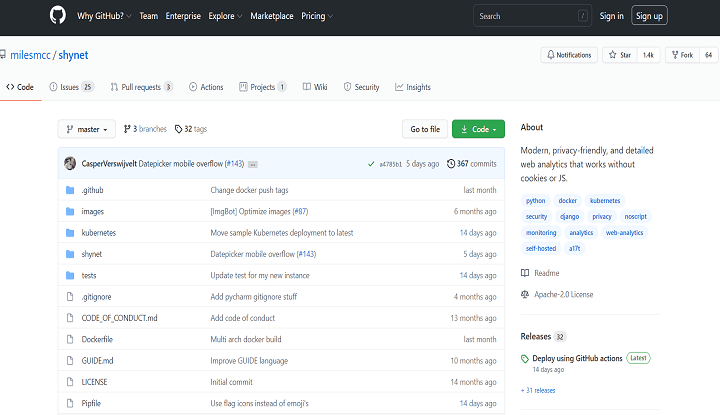Click the self-hosted topic tag
Viewport: 720px width, 415px height.
pyautogui.click(x=541, y=248)
